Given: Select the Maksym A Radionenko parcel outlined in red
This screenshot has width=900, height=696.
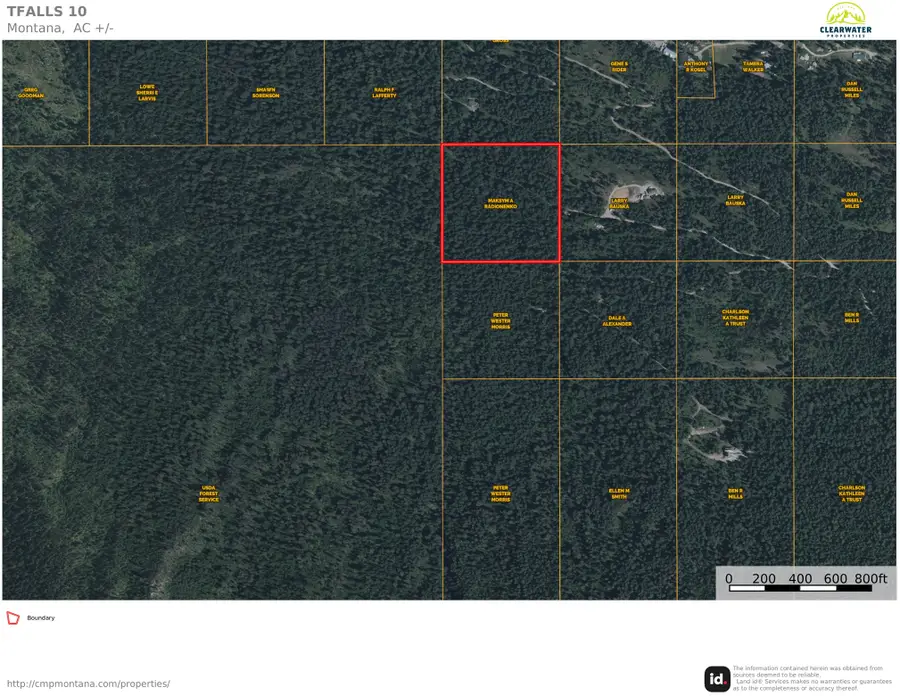Looking at the screenshot, I should (500, 203).
